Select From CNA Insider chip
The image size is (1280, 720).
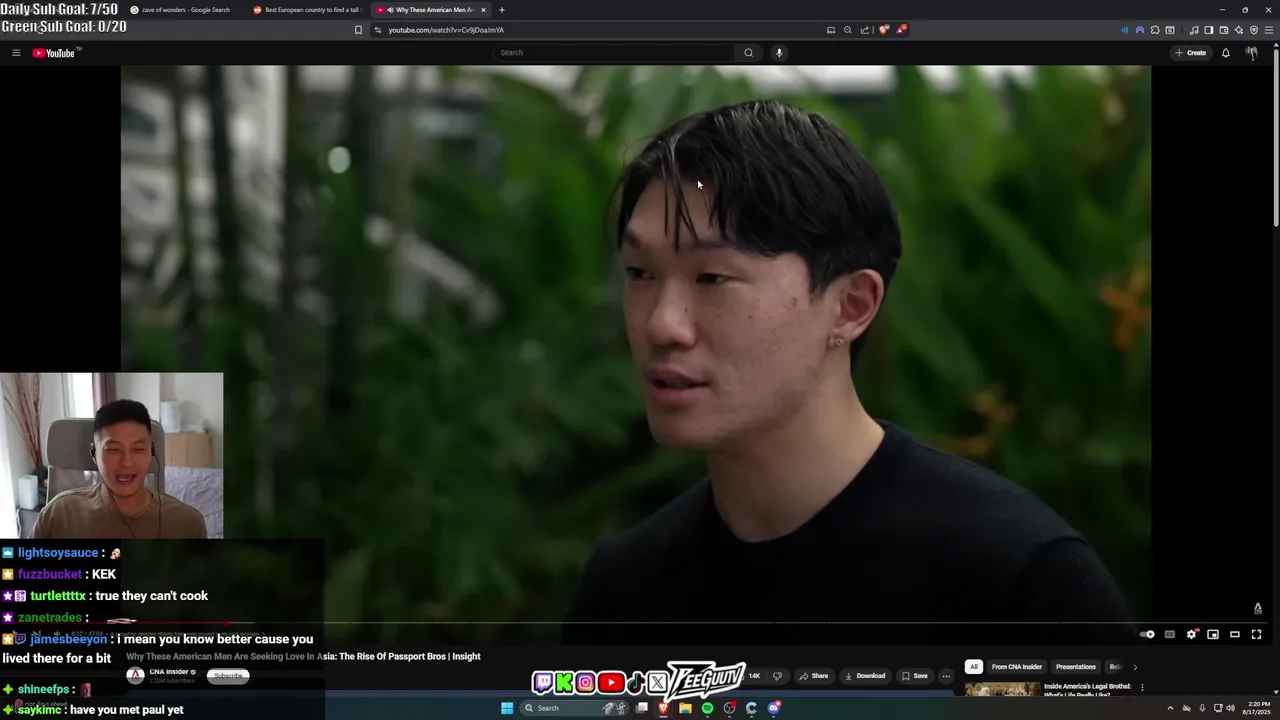[x=1017, y=667]
